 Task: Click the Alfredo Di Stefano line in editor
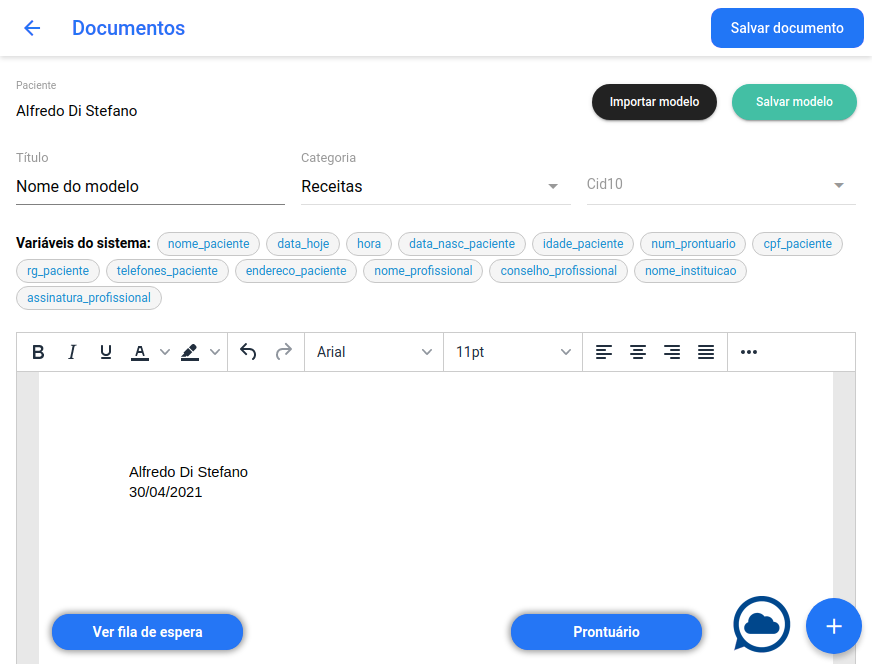click(189, 472)
